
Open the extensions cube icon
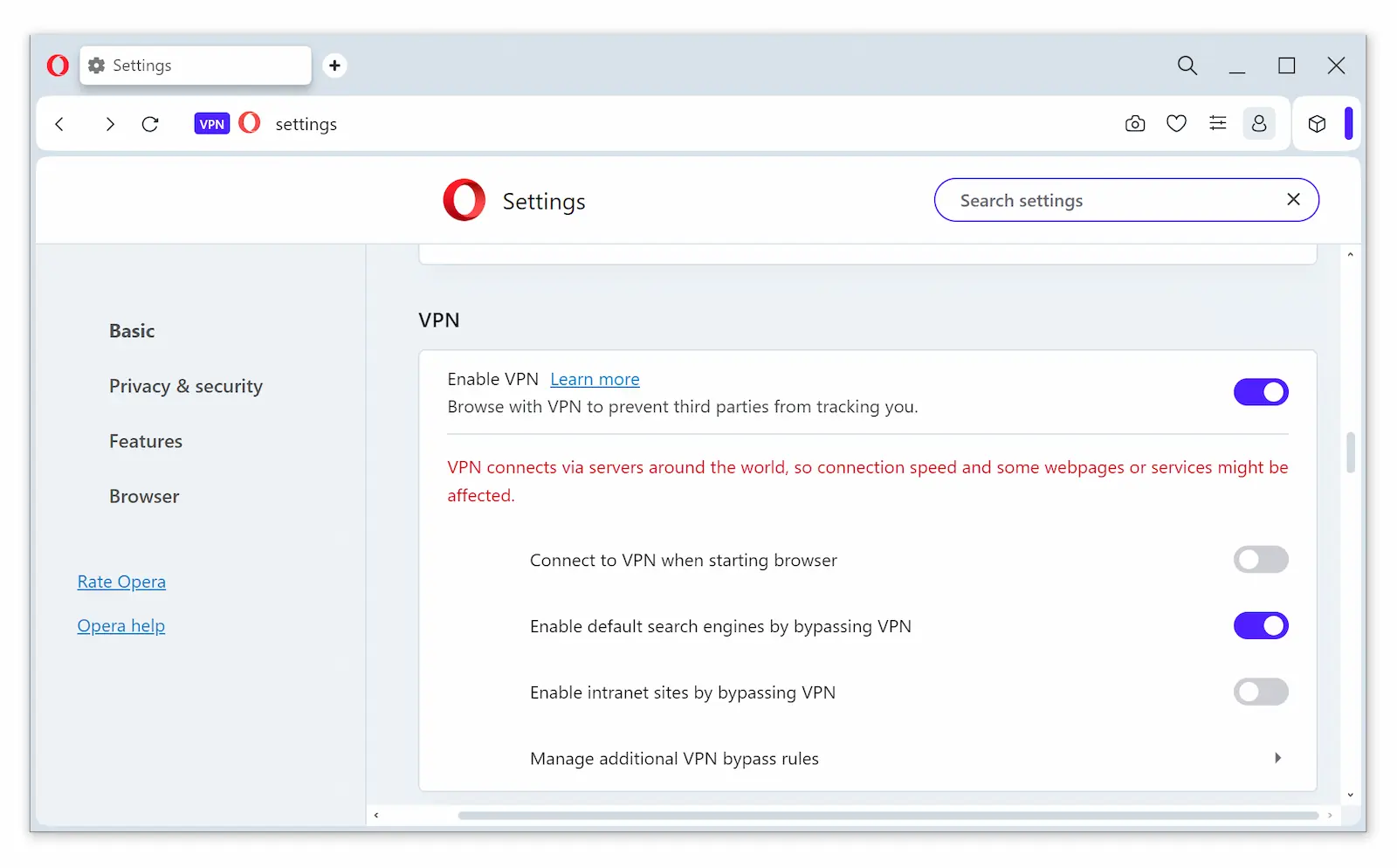pyautogui.click(x=1317, y=124)
